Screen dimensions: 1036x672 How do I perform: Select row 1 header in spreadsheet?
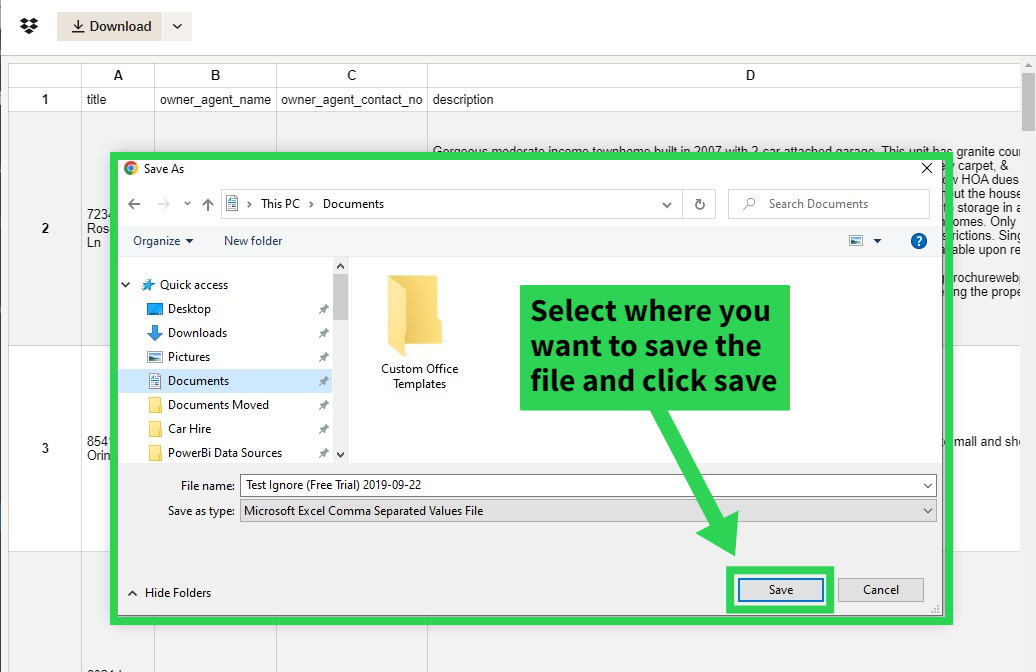click(x=45, y=100)
